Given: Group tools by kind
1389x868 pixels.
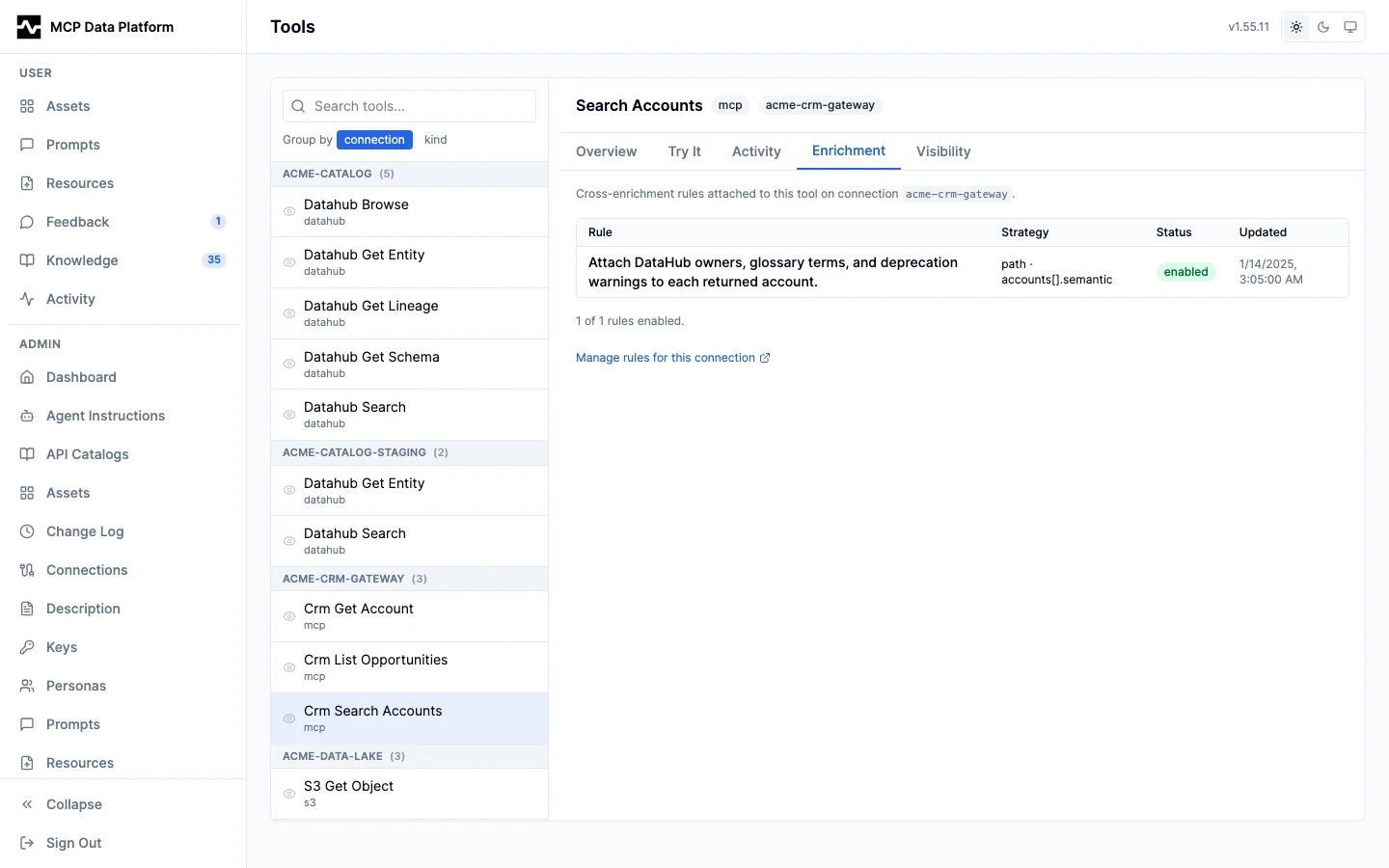Looking at the screenshot, I should pos(435,140).
